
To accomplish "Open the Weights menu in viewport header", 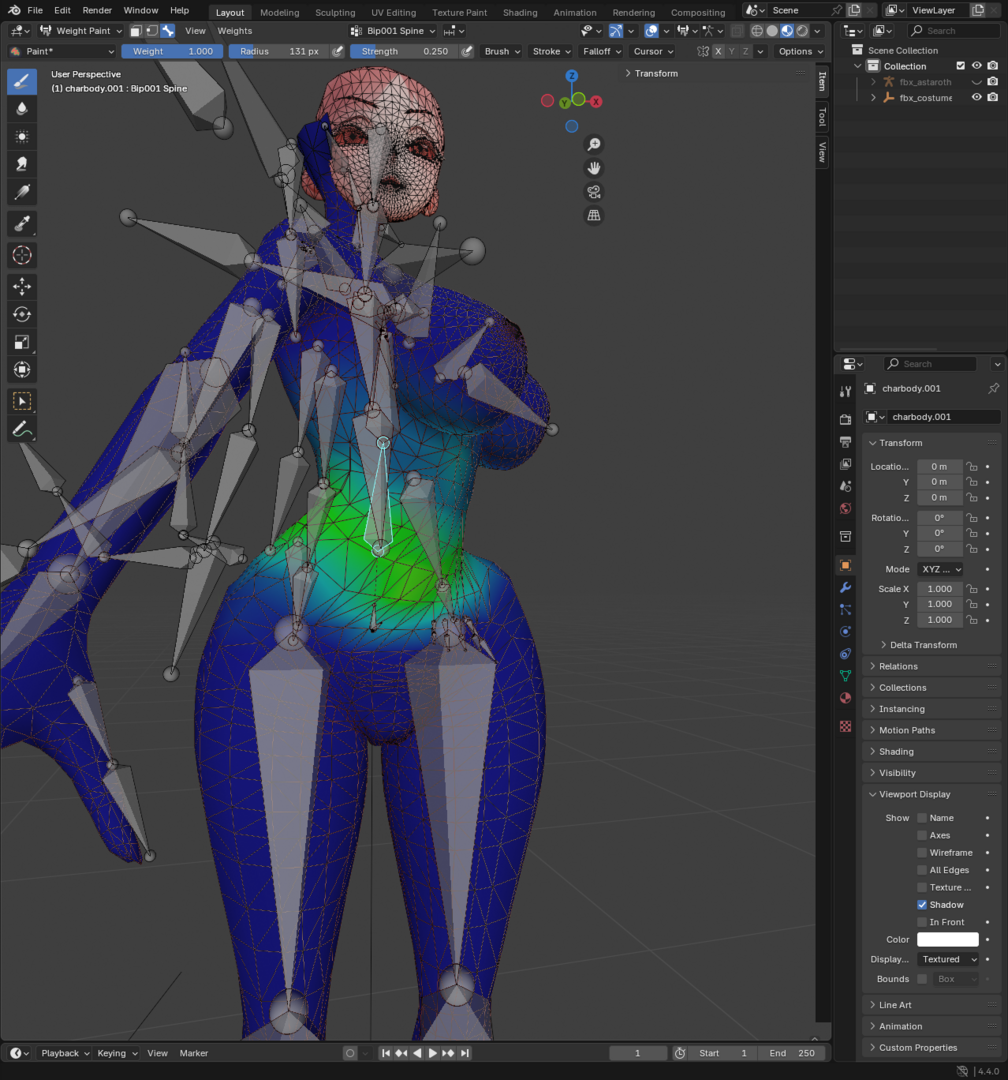I will coord(234,31).
